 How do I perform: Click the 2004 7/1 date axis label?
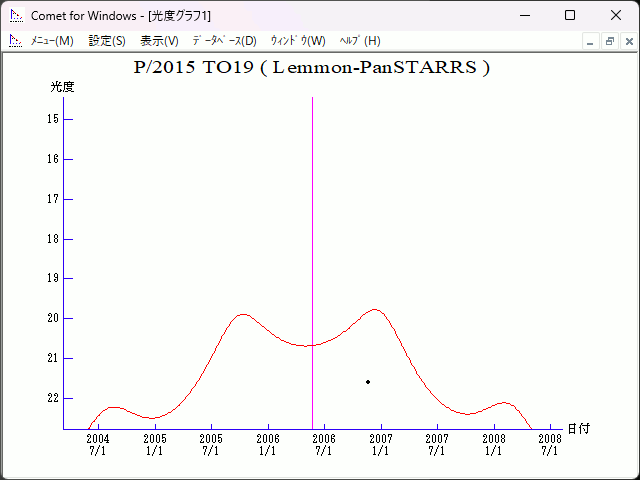point(98,444)
